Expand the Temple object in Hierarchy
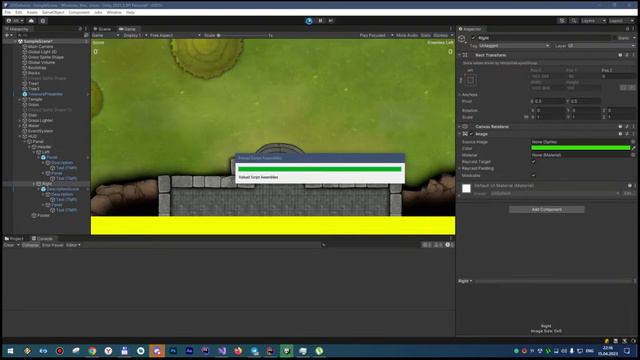This screenshot has height=360, width=640. click(x=20, y=99)
